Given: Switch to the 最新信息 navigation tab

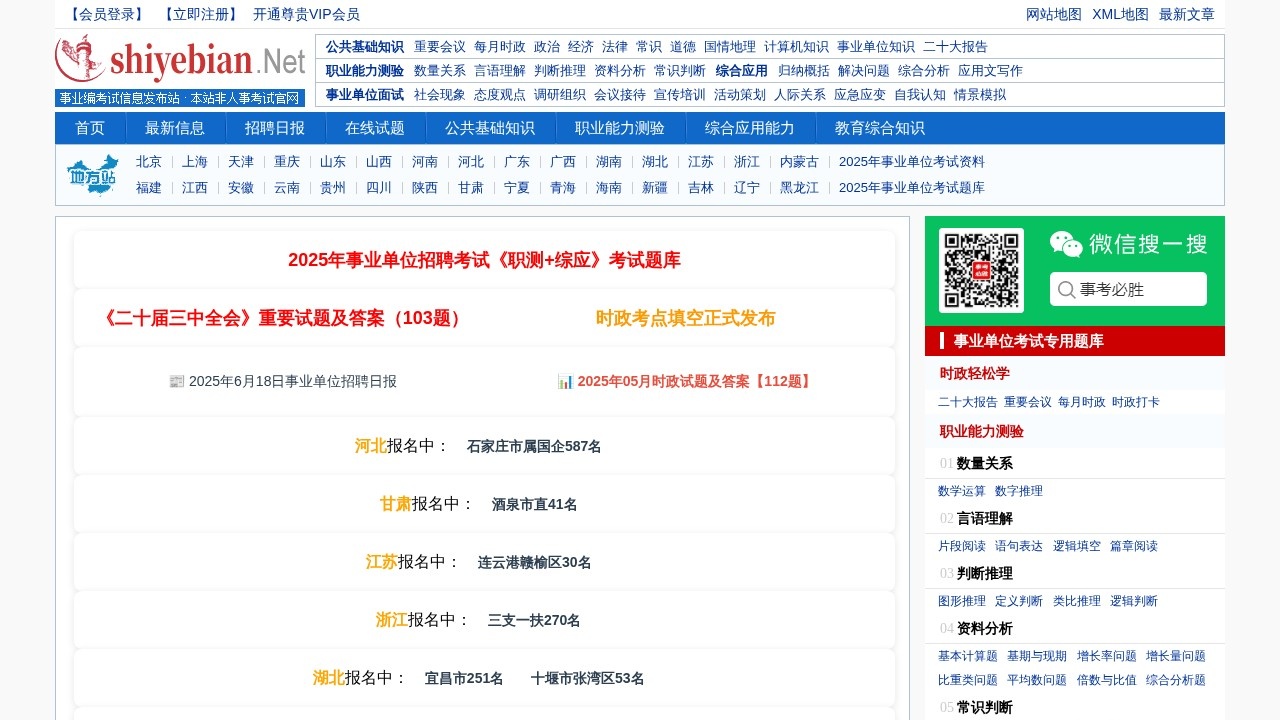Looking at the screenshot, I should [x=176, y=127].
